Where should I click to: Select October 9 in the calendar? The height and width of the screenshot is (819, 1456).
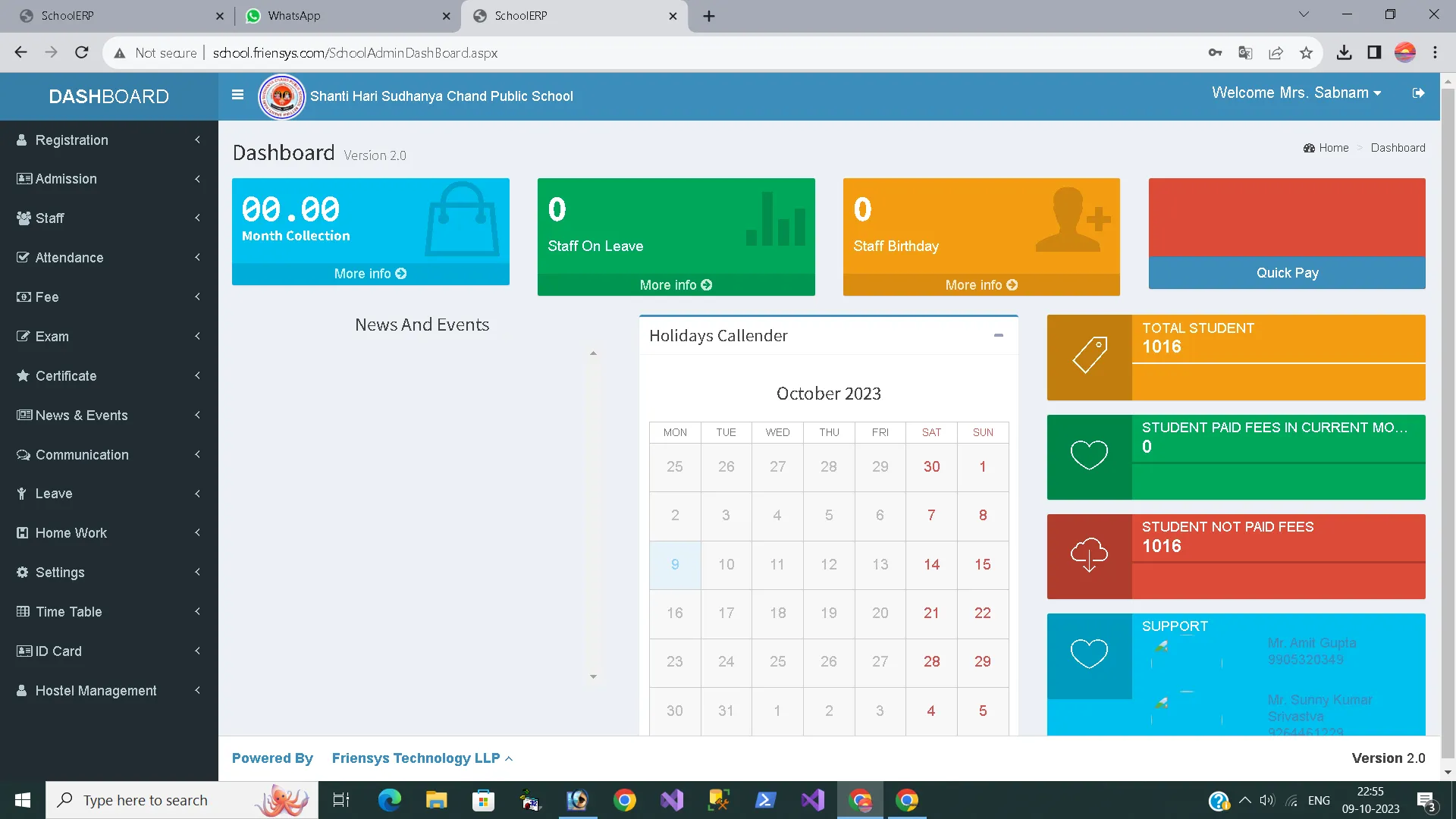(675, 564)
